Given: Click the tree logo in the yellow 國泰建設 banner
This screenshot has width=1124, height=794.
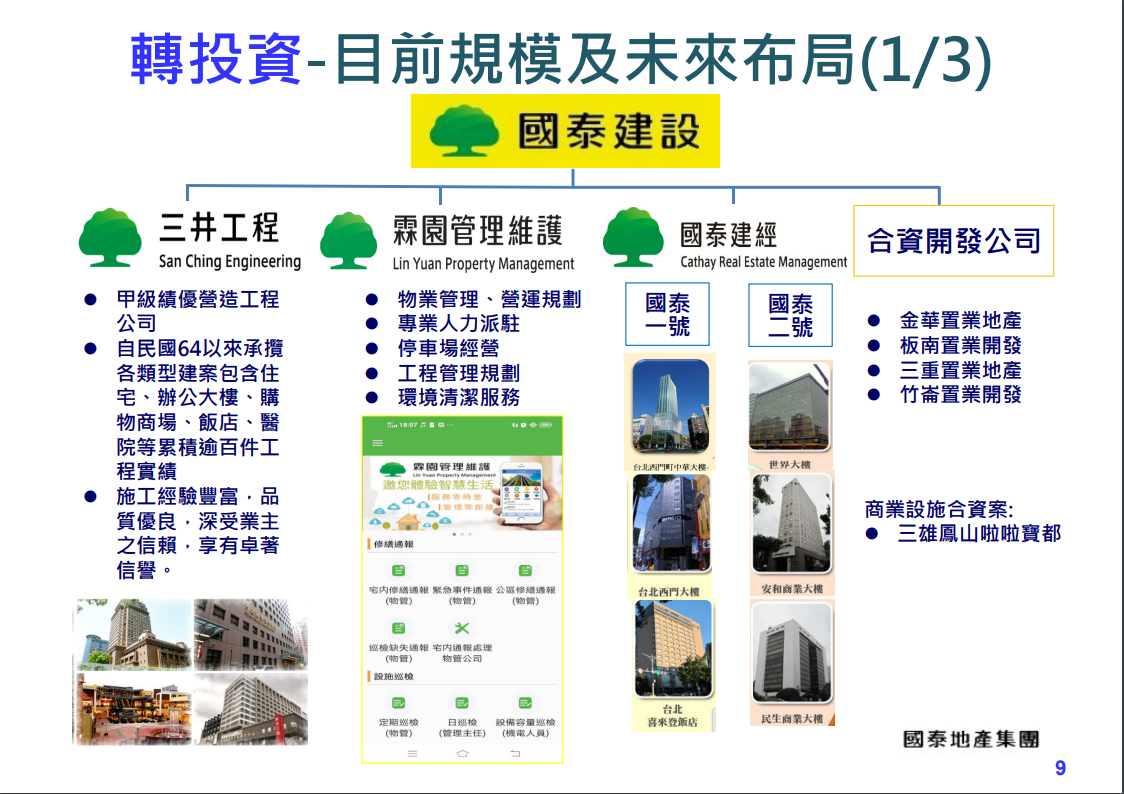Looking at the screenshot, I should pyautogui.click(x=465, y=131).
